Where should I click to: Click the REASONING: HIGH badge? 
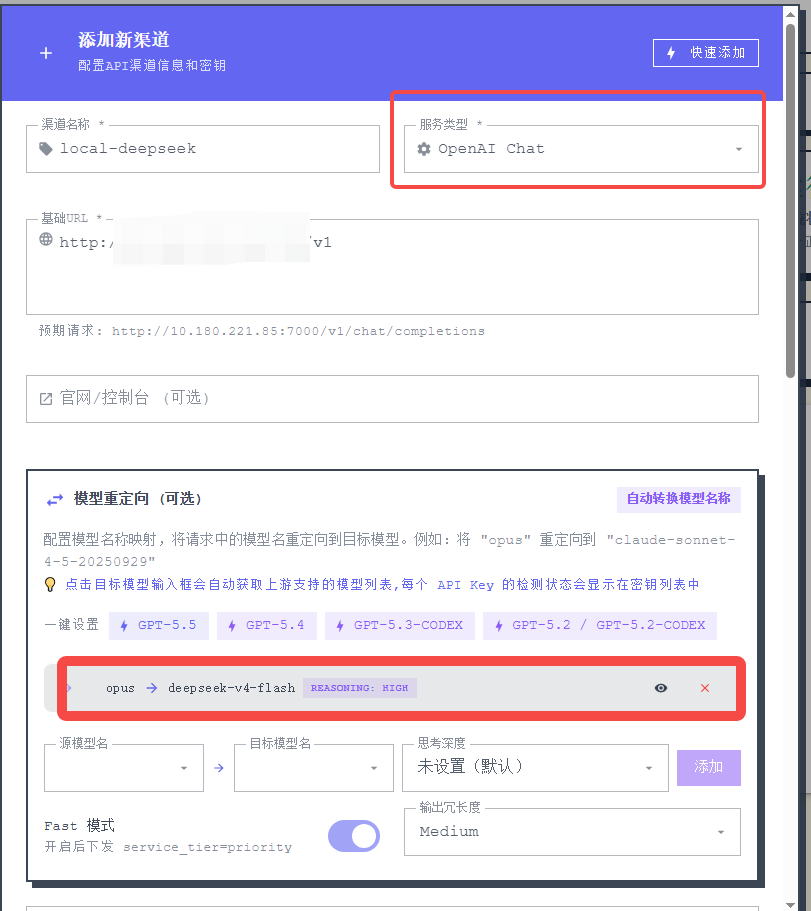[x=360, y=688]
